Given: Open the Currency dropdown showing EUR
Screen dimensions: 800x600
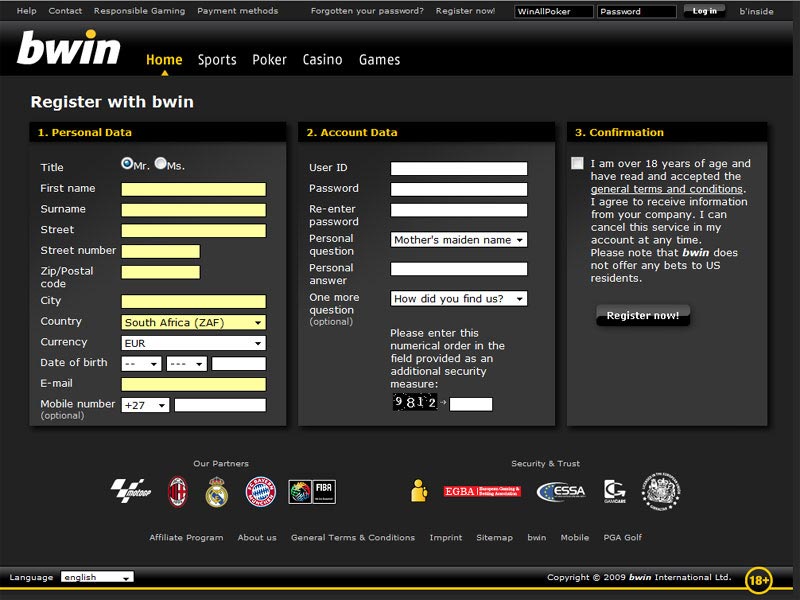Looking at the screenshot, I should pos(194,343).
